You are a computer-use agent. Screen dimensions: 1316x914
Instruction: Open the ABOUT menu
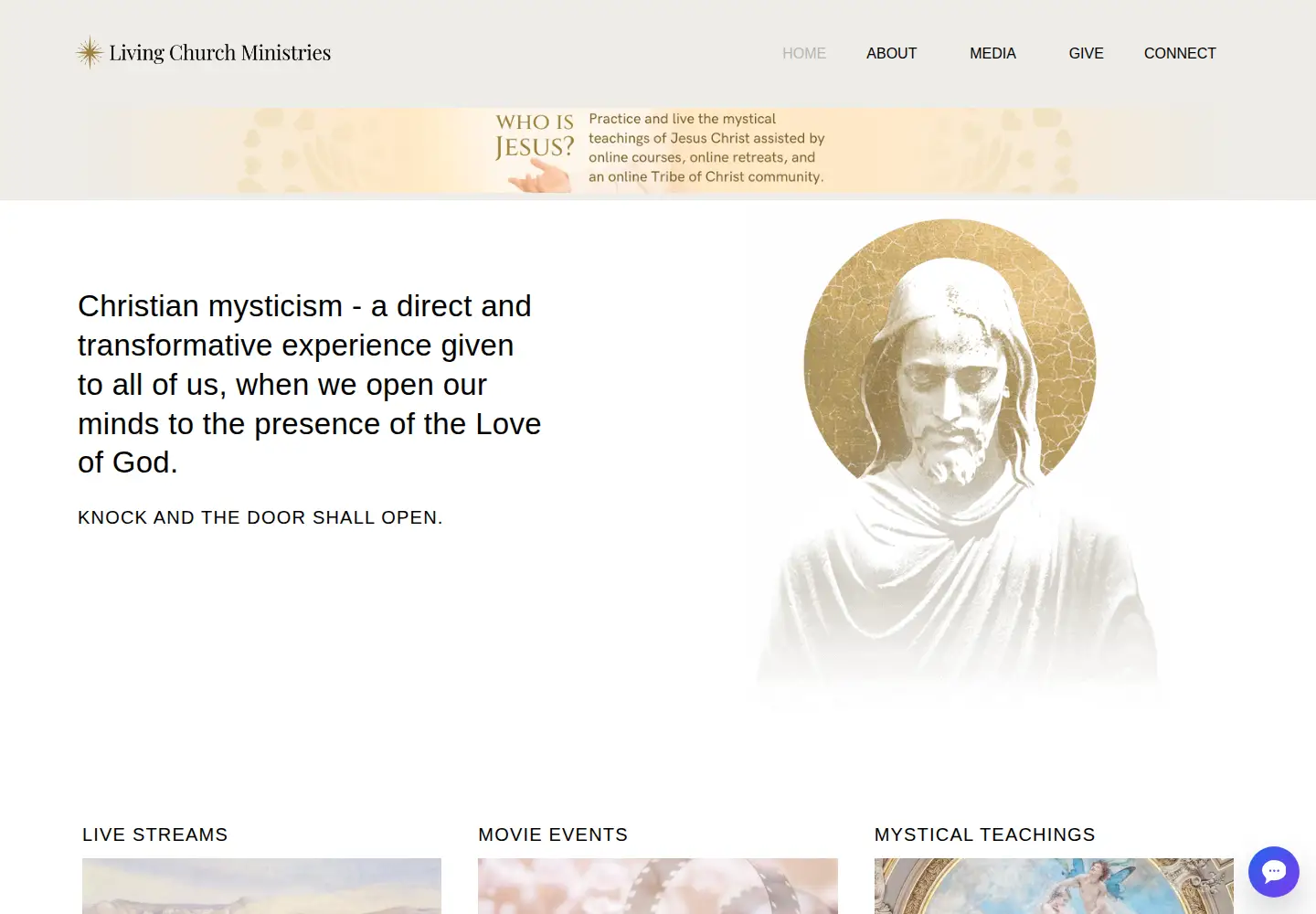(891, 53)
